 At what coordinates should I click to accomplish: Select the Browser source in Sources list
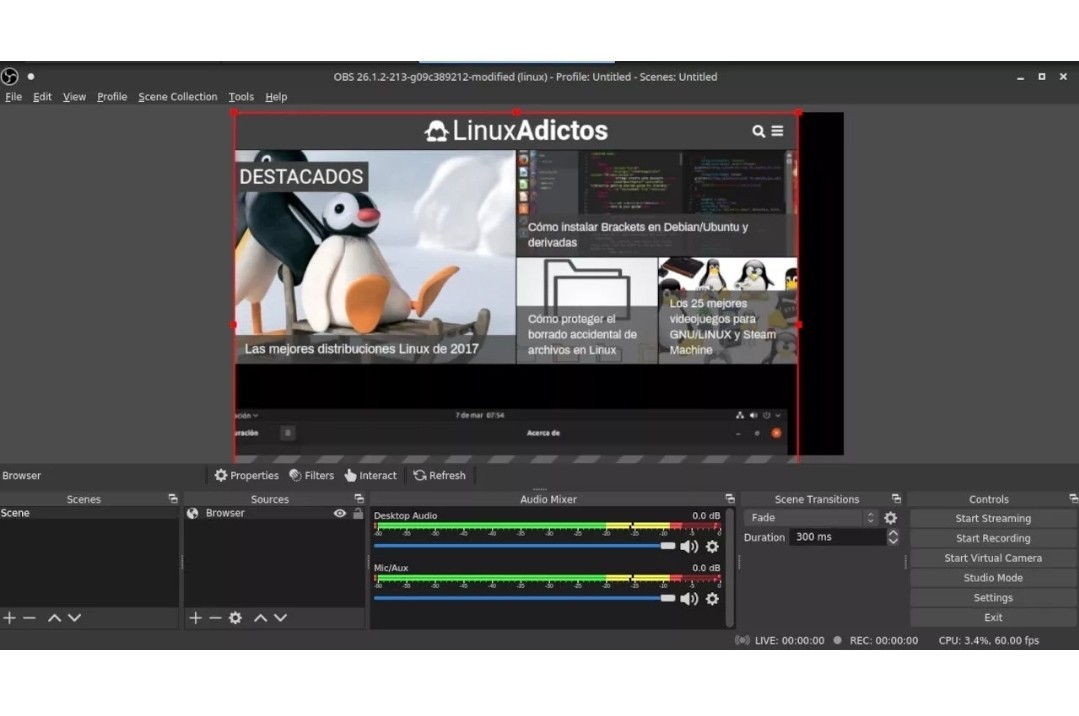pos(274,513)
